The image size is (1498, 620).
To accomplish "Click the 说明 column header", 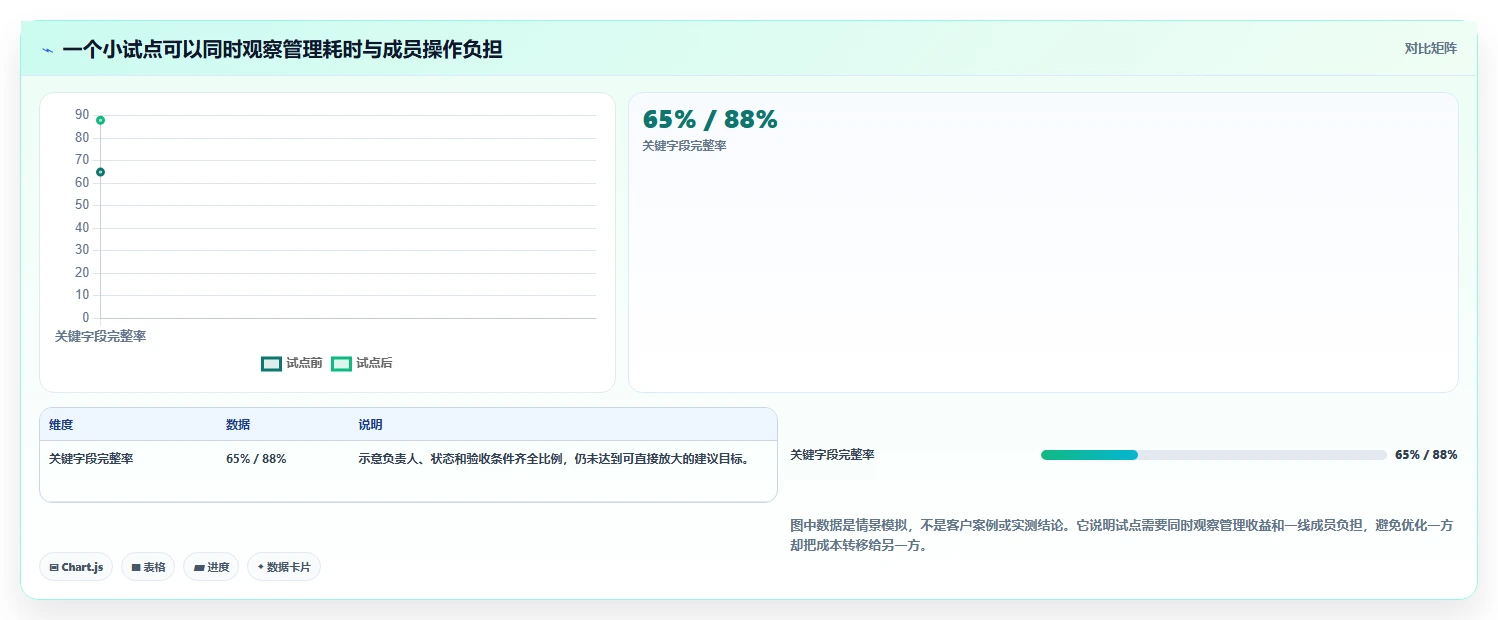I will (370, 425).
